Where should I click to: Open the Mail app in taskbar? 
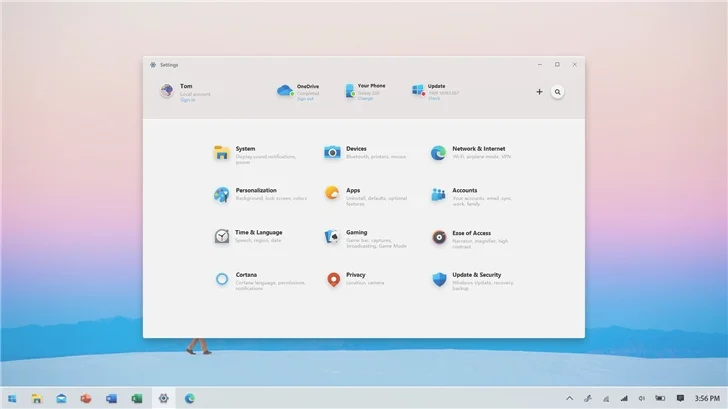61,398
